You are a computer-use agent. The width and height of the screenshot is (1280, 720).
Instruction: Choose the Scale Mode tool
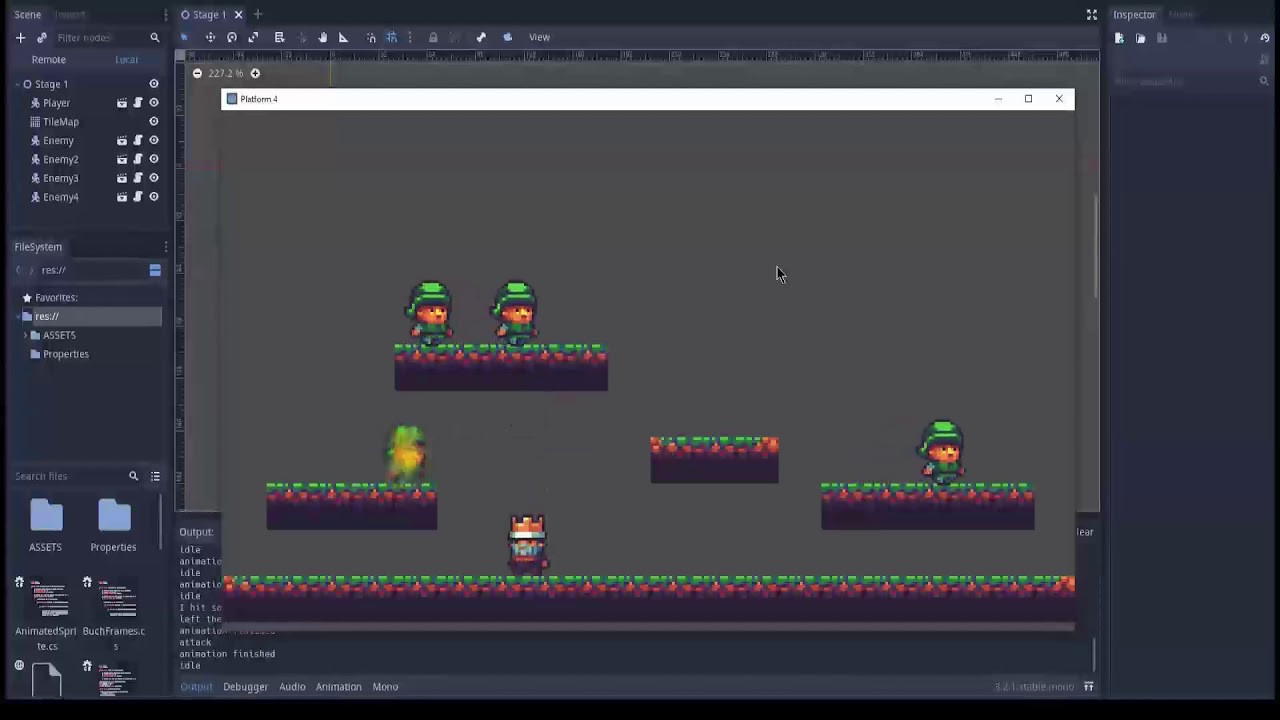click(254, 37)
